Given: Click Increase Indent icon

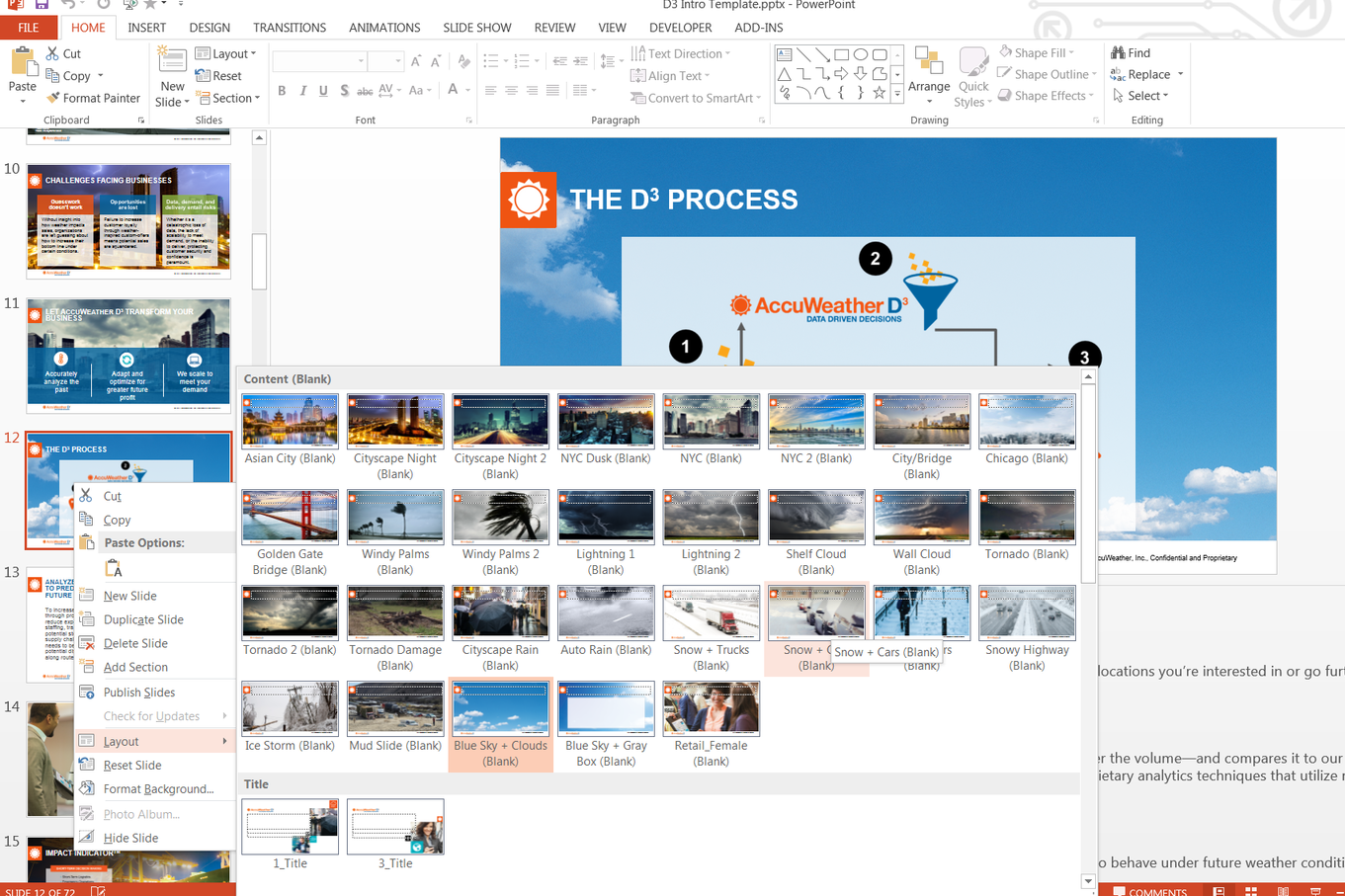Looking at the screenshot, I should pos(580,61).
